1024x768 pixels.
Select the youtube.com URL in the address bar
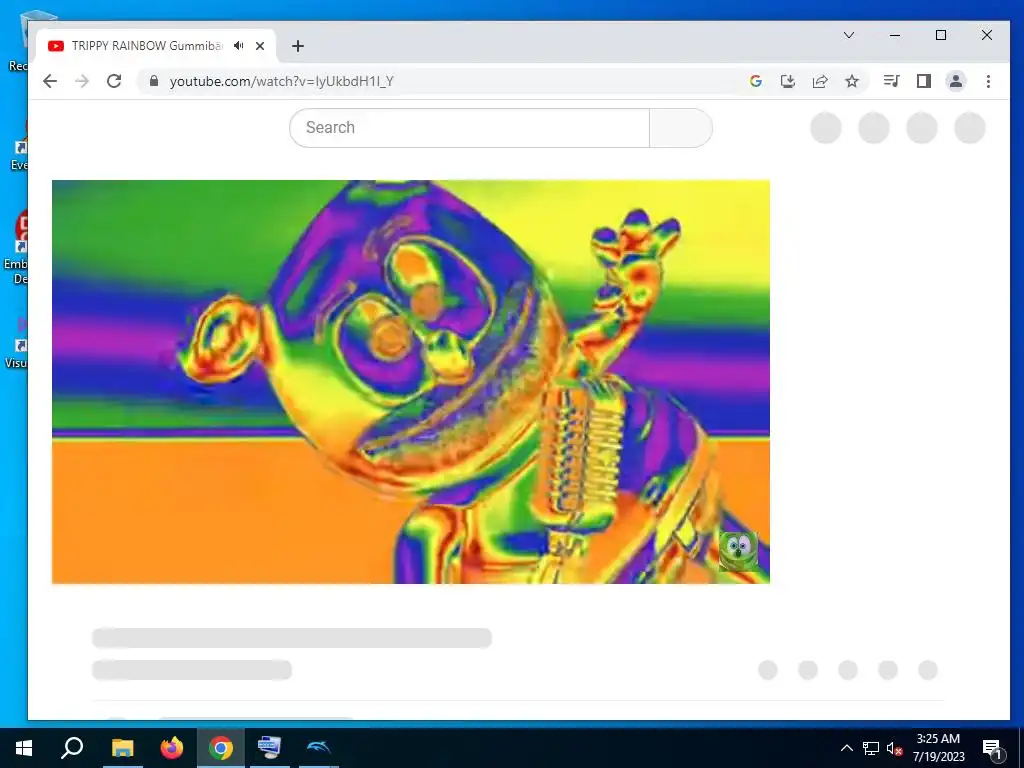click(281, 82)
